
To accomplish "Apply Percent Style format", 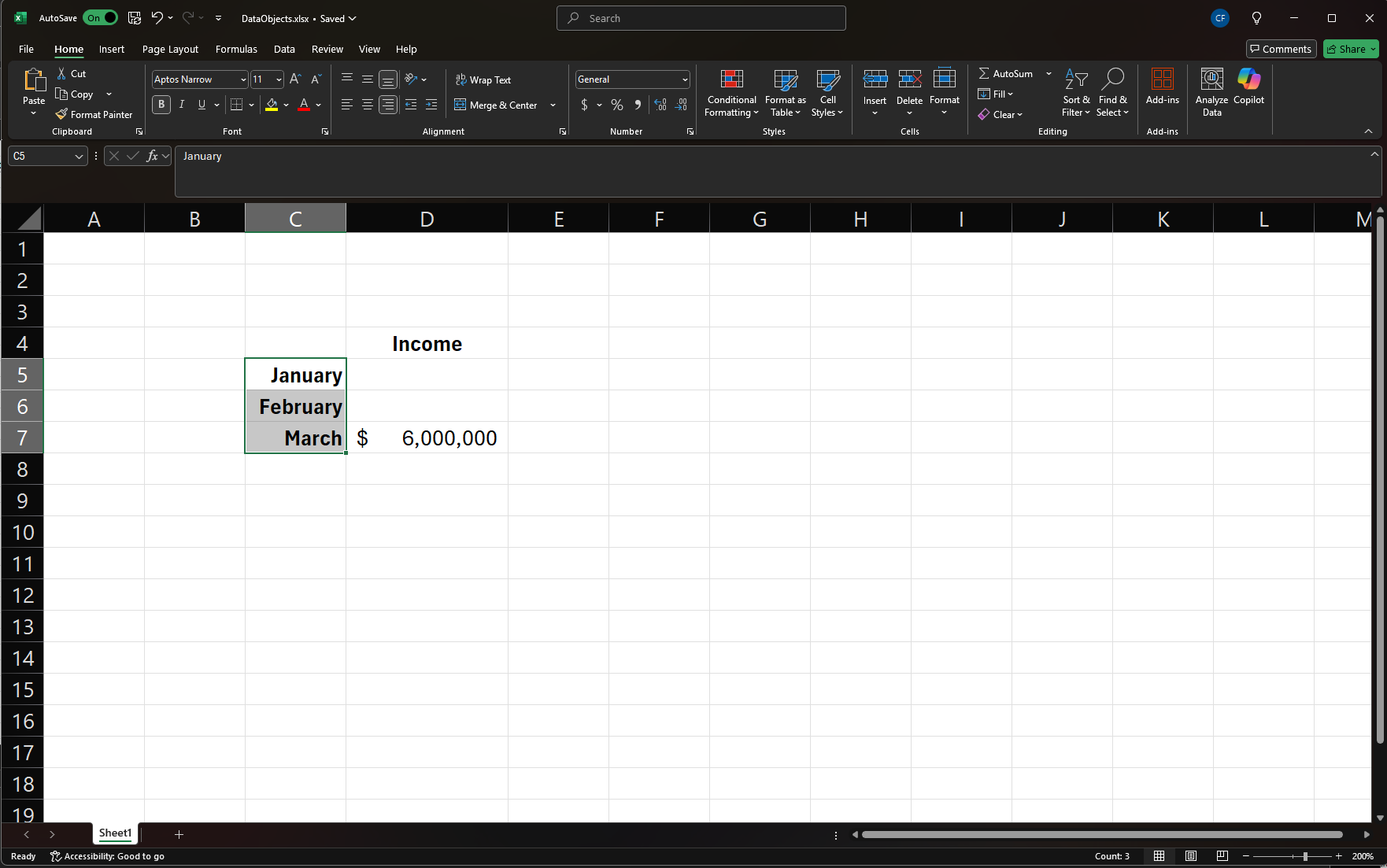I will (617, 105).
